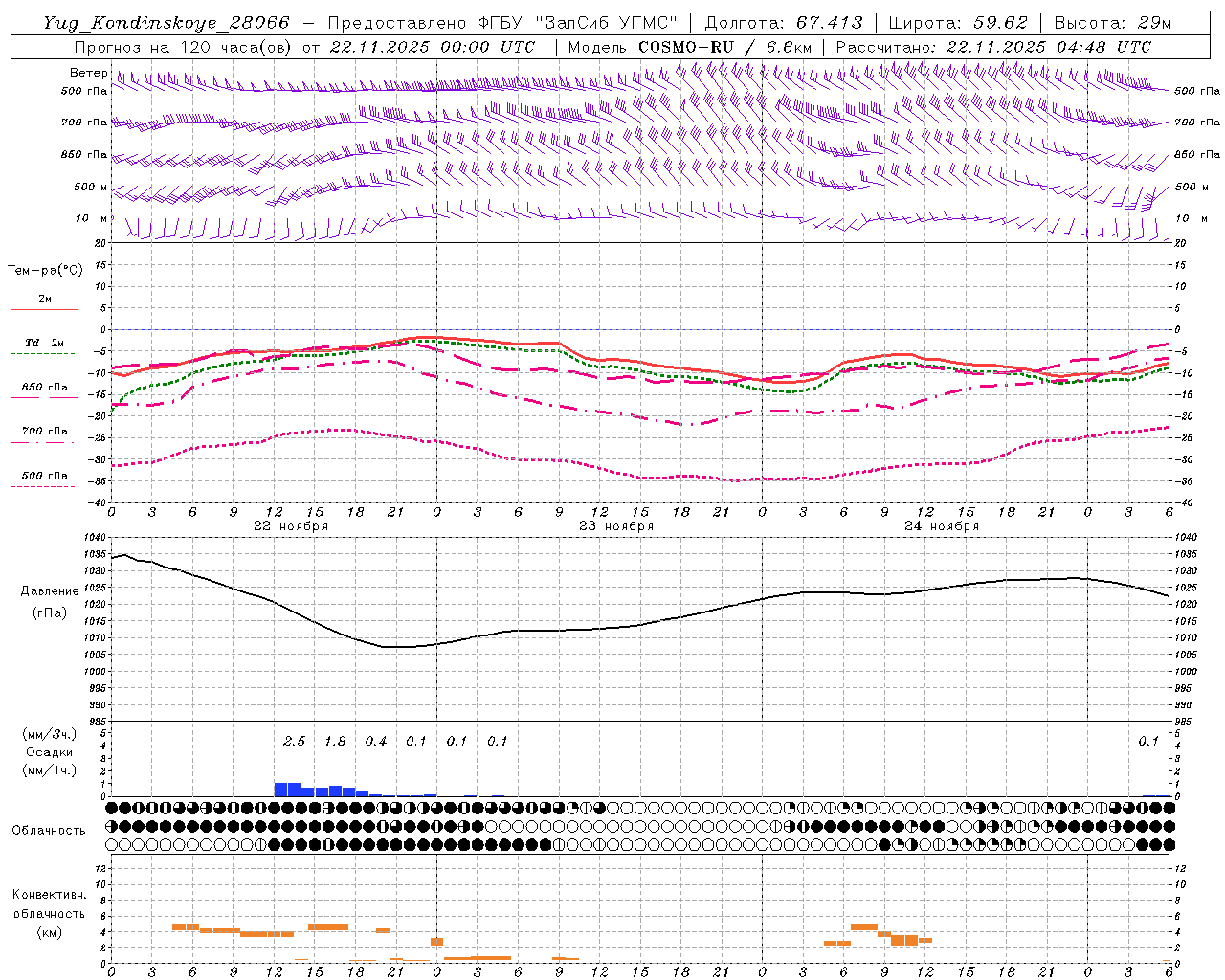Click the '700 гПа' temperature legend entry
This screenshot has height=980, width=1225.
point(45,432)
